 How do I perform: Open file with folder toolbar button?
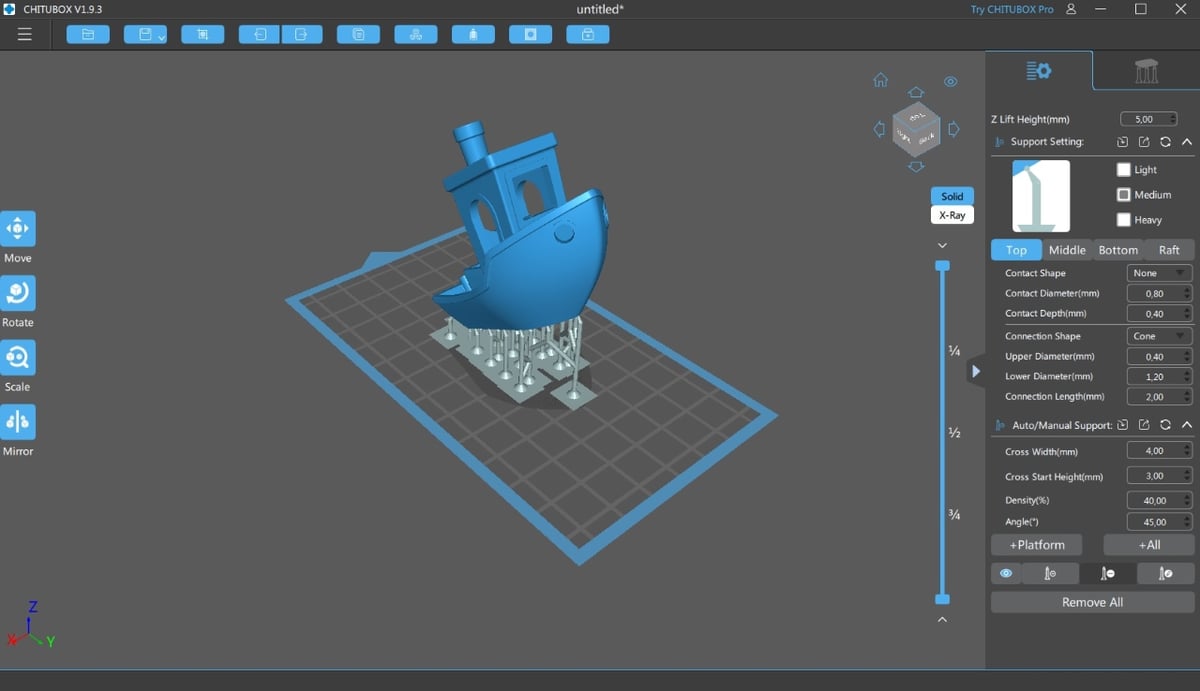pos(88,35)
